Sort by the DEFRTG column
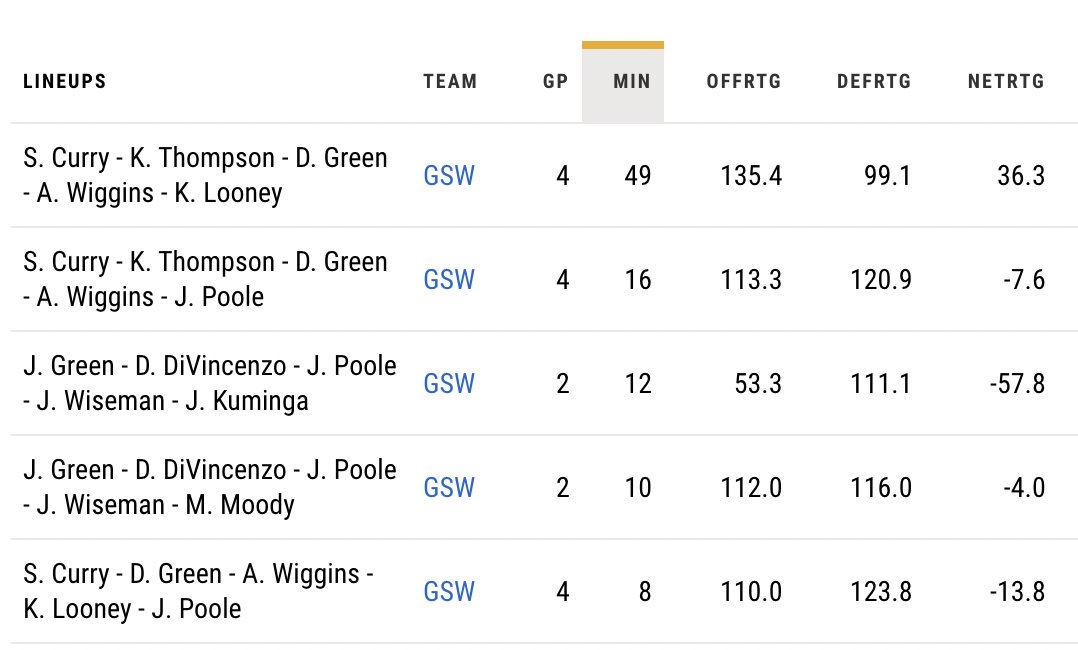1078x650 pixels. click(874, 82)
